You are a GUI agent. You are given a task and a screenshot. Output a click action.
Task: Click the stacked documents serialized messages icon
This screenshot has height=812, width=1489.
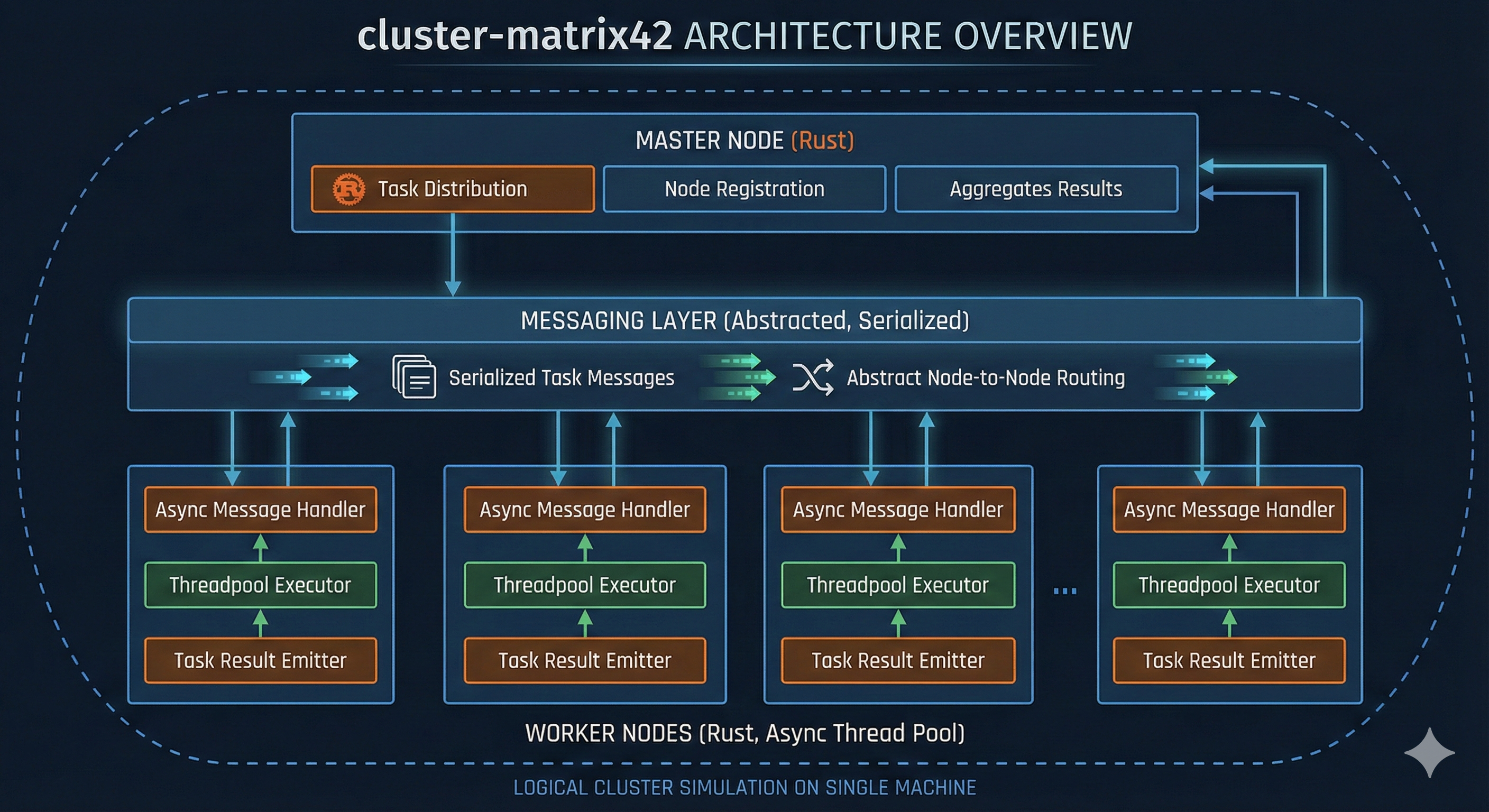tap(414, 377)
